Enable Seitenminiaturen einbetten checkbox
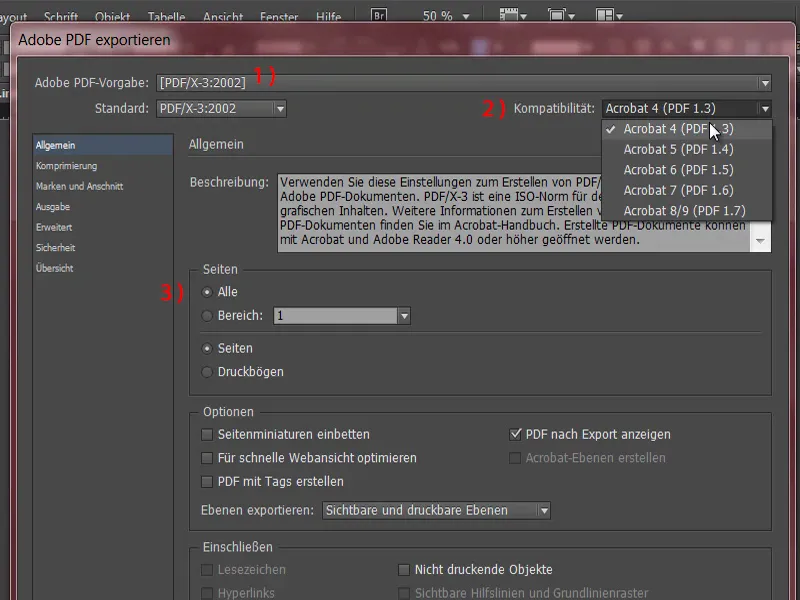The width and height of the screenshot is (800, 600). pos(207,435)
